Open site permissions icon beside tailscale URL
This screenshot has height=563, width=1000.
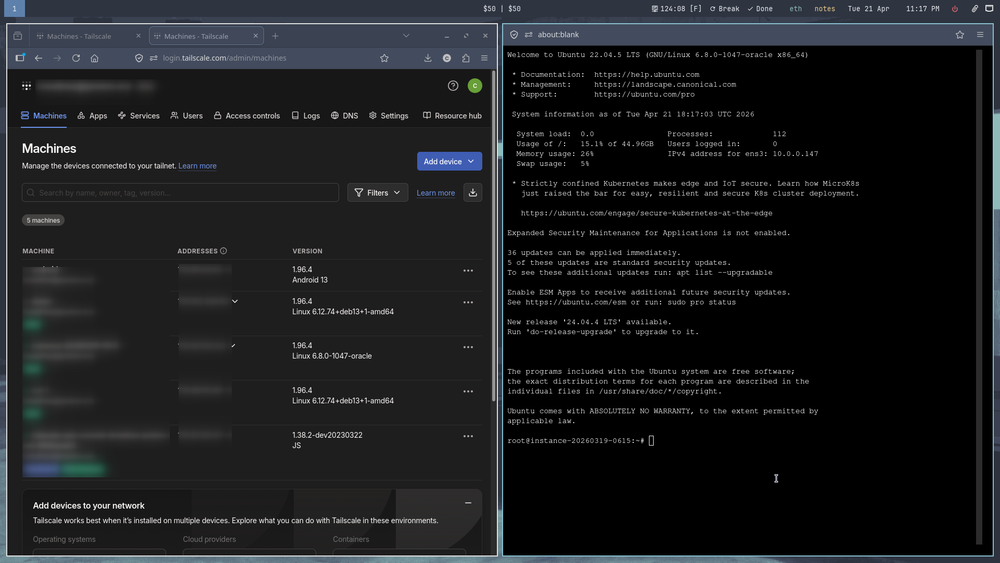point(154,58)
